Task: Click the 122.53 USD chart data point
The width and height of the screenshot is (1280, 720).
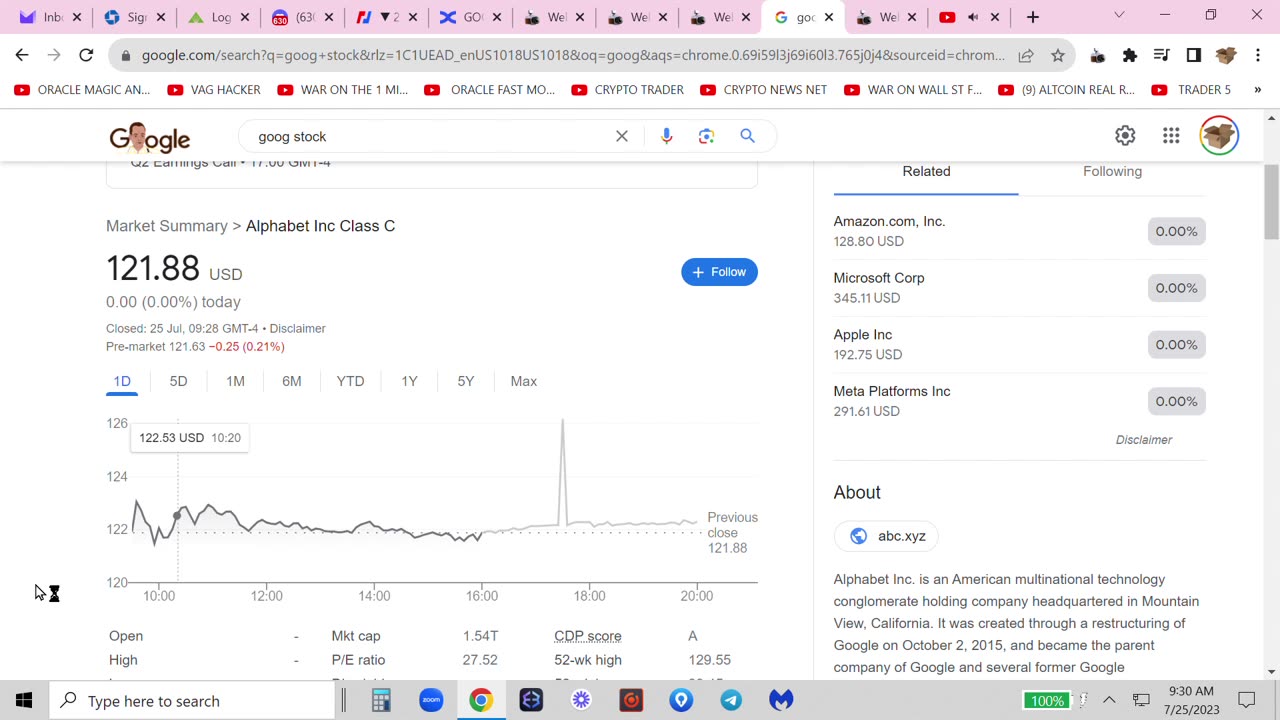Action: point(178,515)
